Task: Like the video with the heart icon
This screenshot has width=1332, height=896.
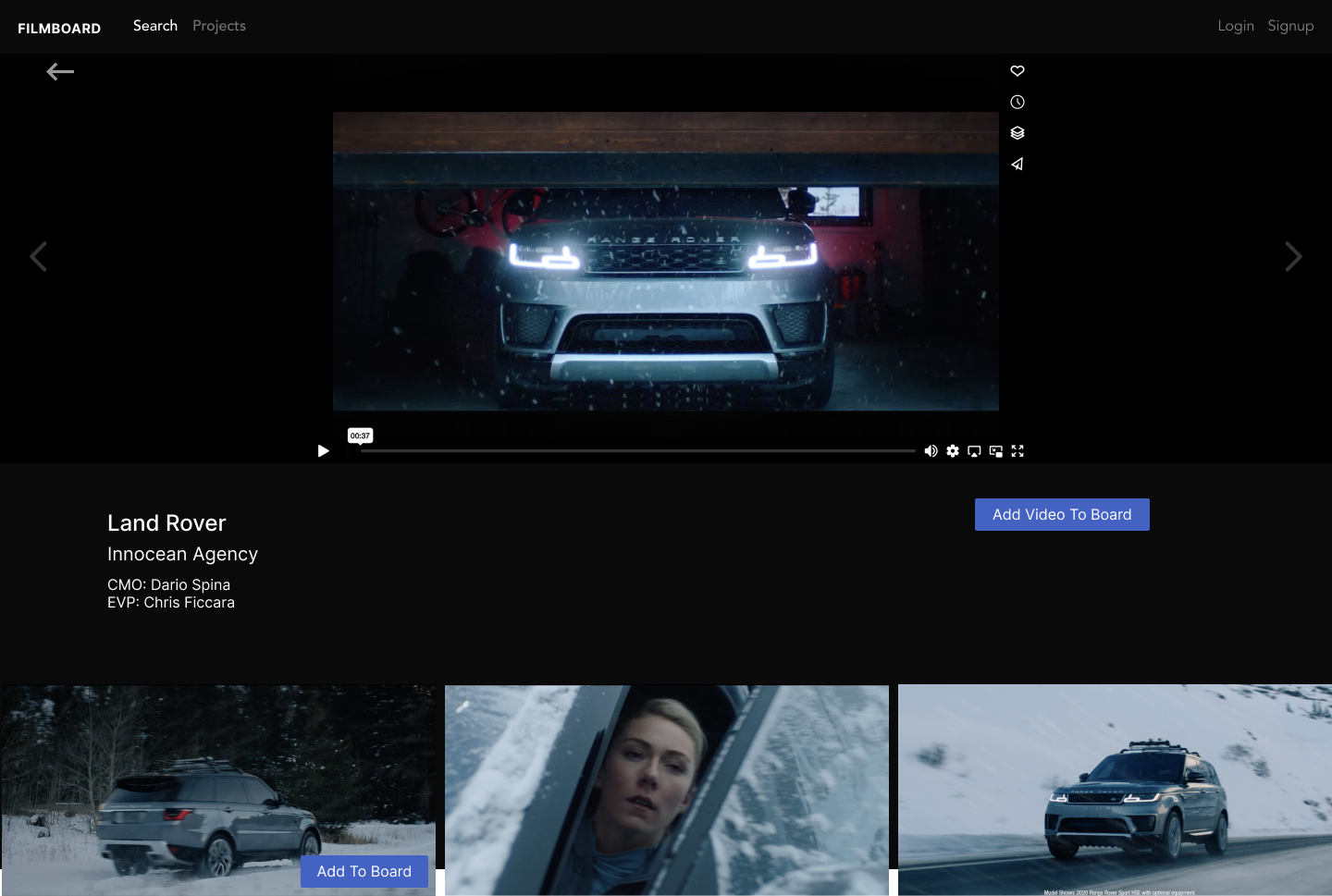Action: click(x=1017, y=71)
